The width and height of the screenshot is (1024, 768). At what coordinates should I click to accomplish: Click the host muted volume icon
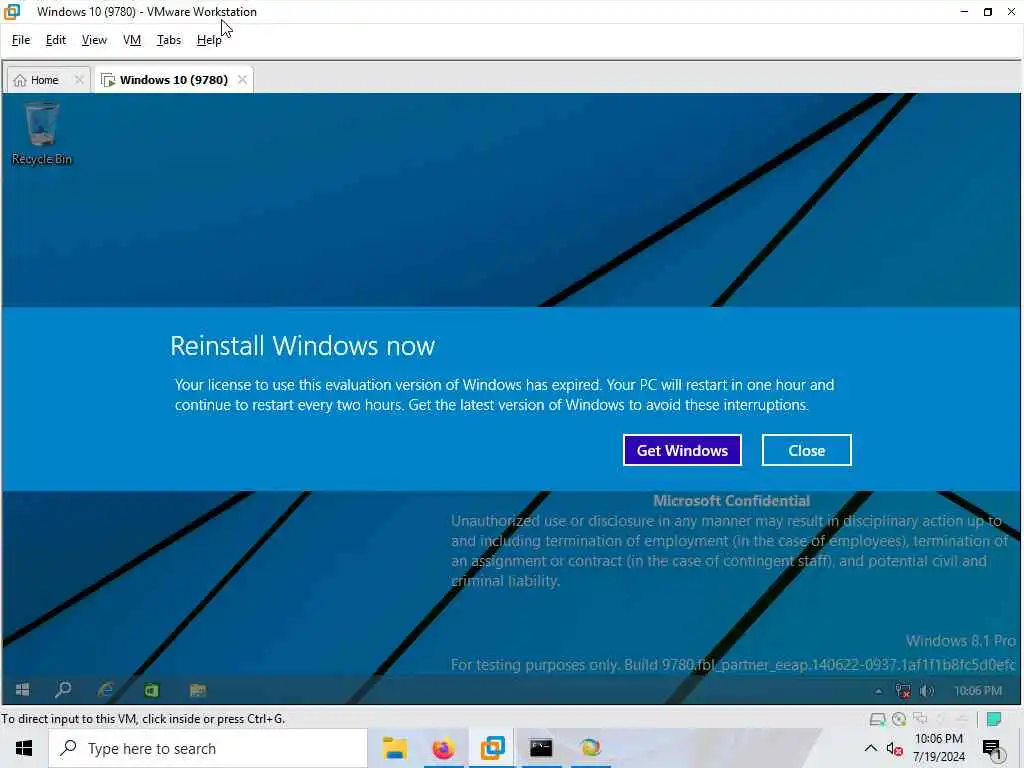[x=895, y=749]
